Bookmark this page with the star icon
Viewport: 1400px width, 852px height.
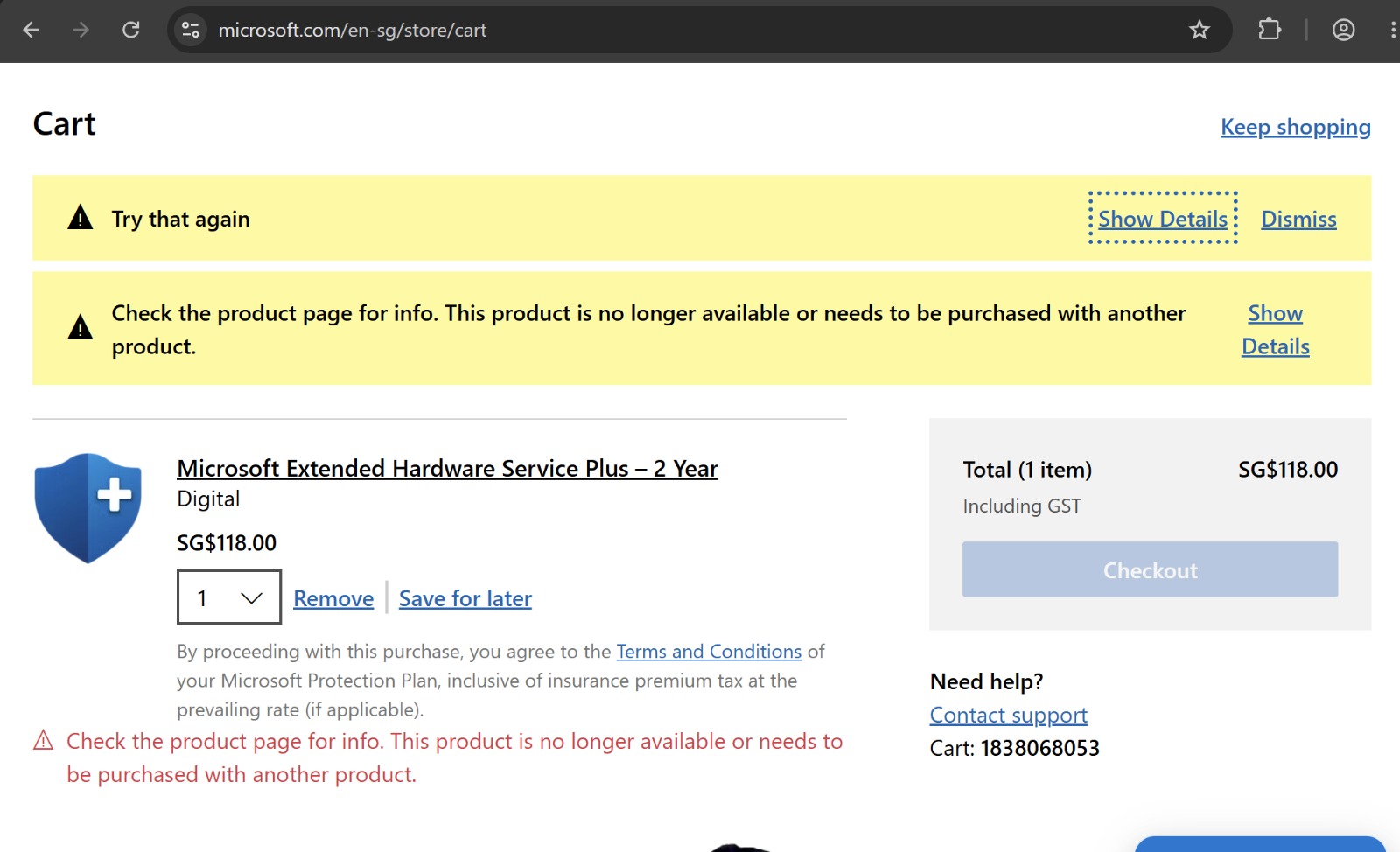pos(1200,30)
